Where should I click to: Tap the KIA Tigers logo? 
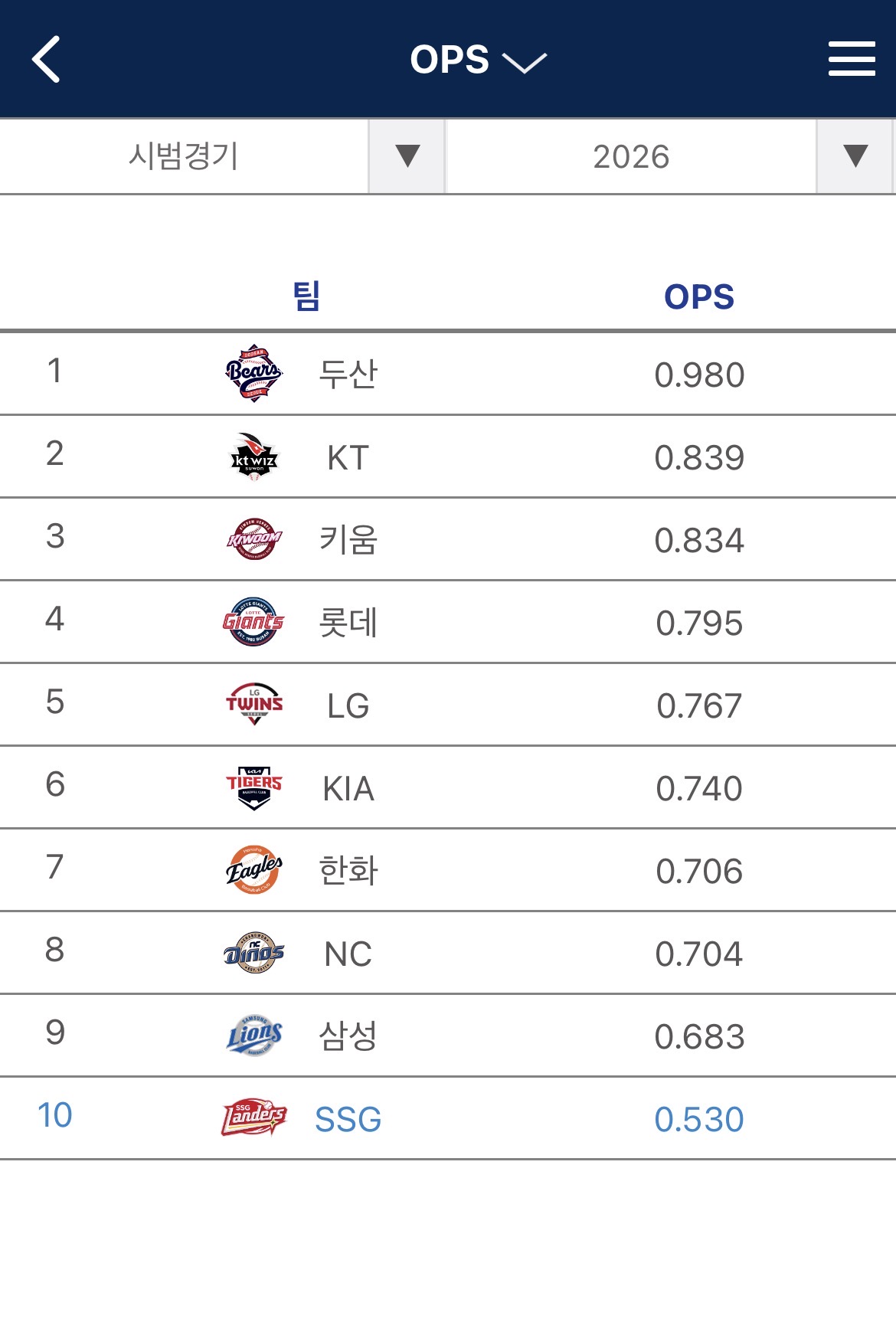[x=254, y=787]
